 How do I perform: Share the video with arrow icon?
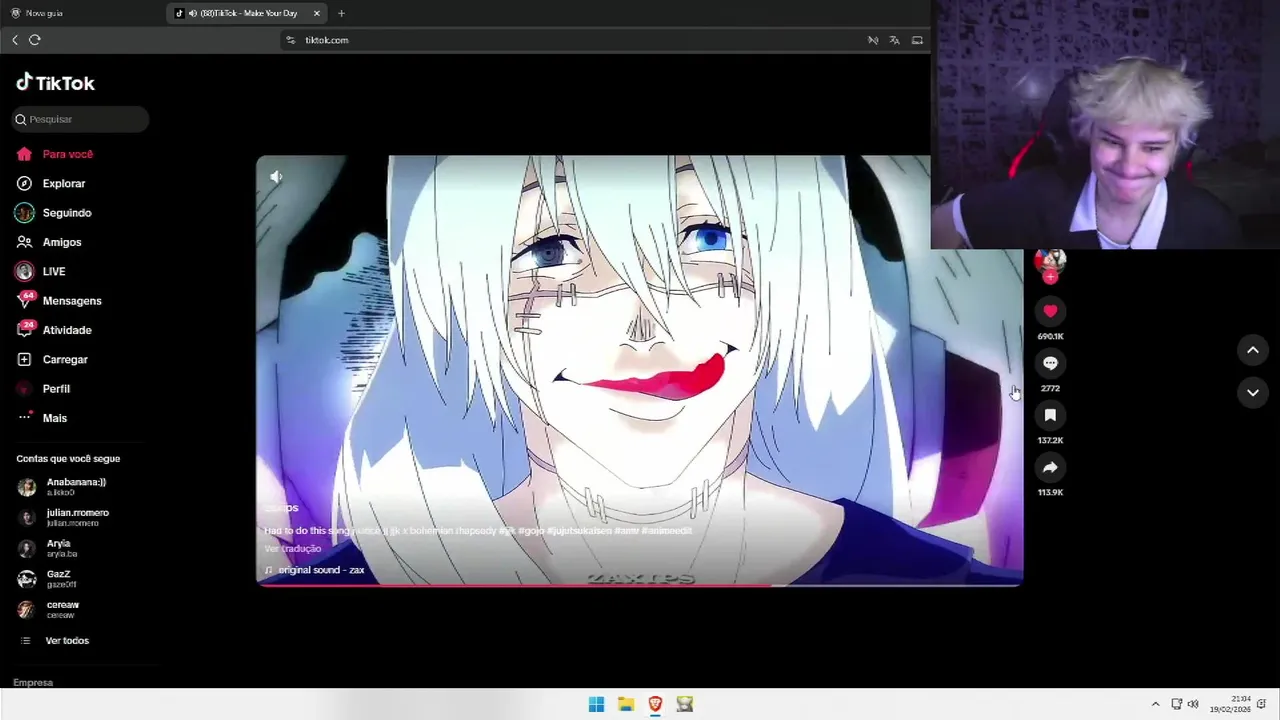pos(1050,467)
